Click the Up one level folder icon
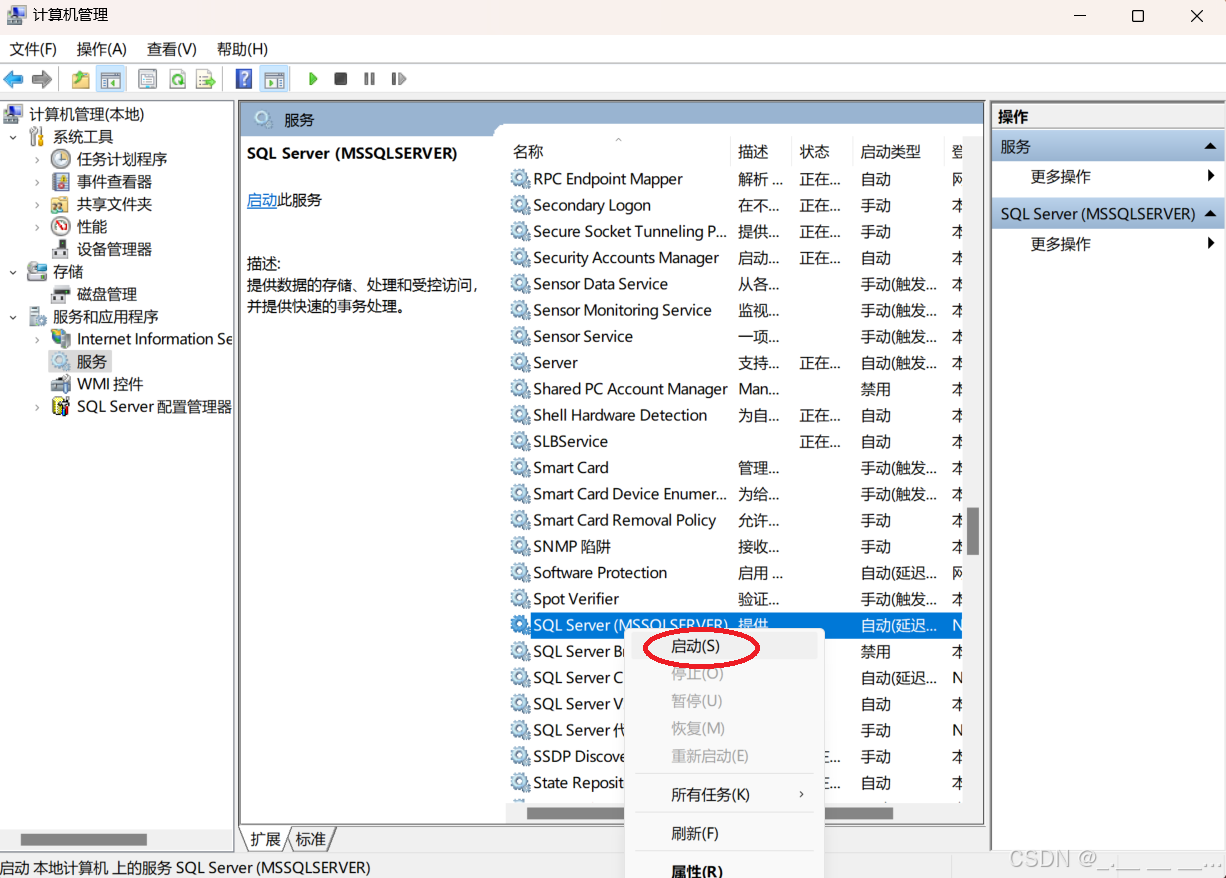 pyautogui.click(x=81, y=79)
